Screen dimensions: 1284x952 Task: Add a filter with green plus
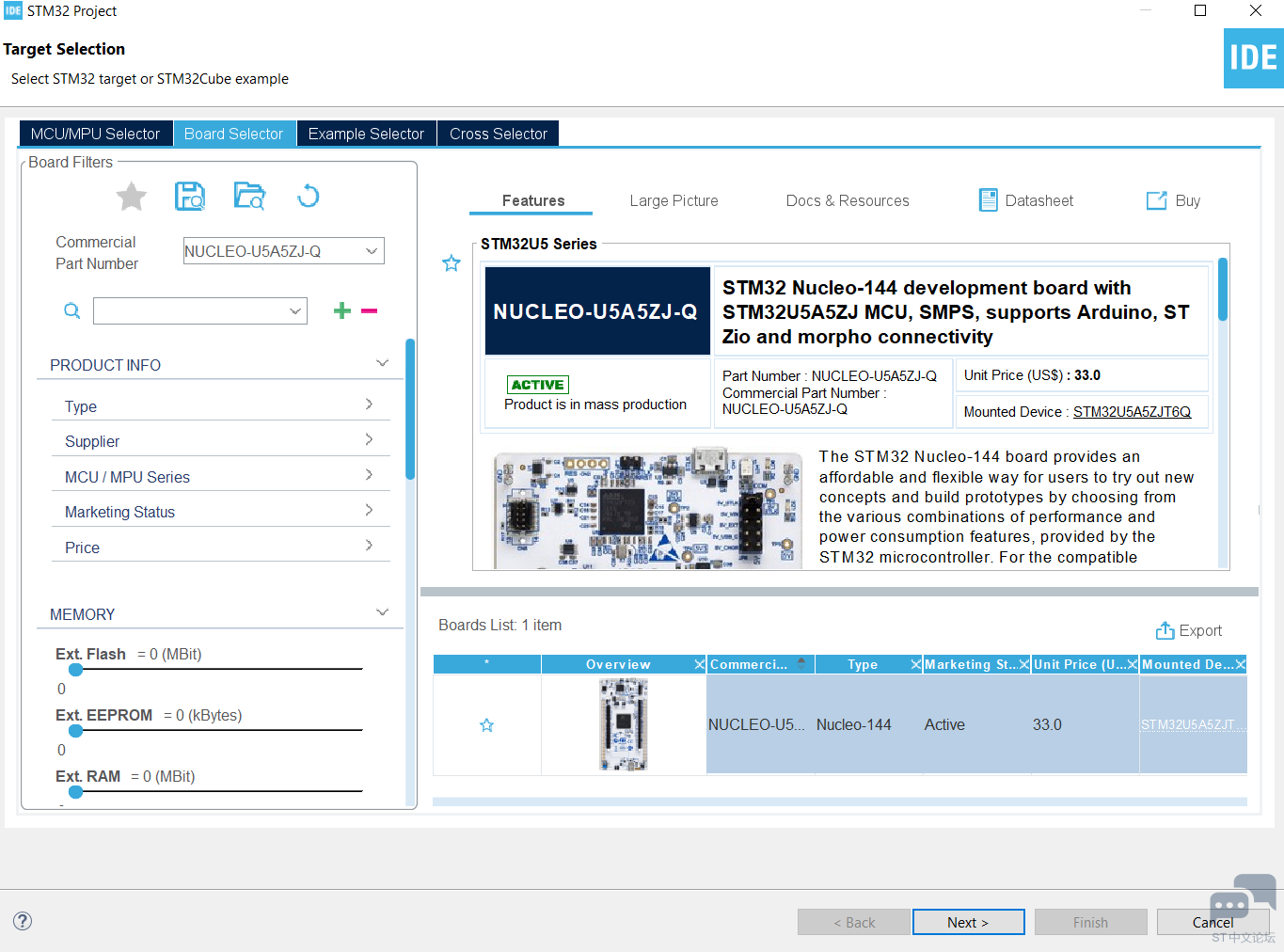(x=342, y=310)
